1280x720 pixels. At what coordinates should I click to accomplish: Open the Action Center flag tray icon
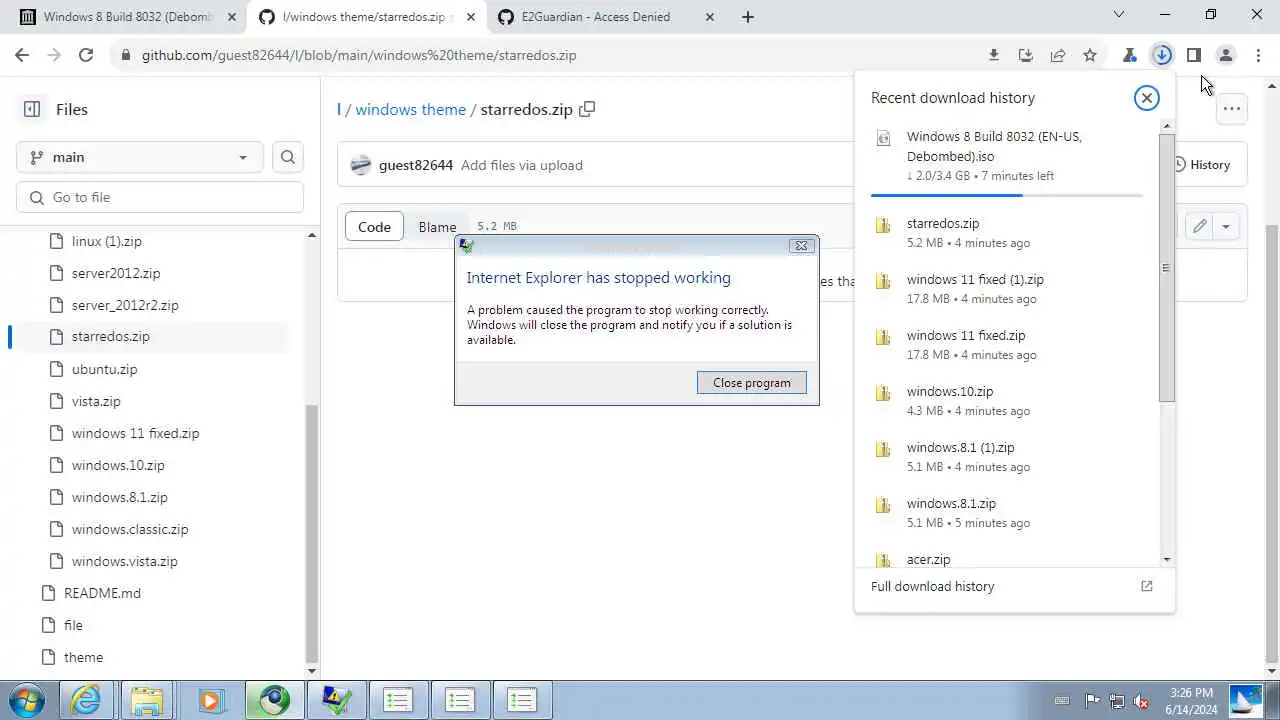pos(1092,701)
